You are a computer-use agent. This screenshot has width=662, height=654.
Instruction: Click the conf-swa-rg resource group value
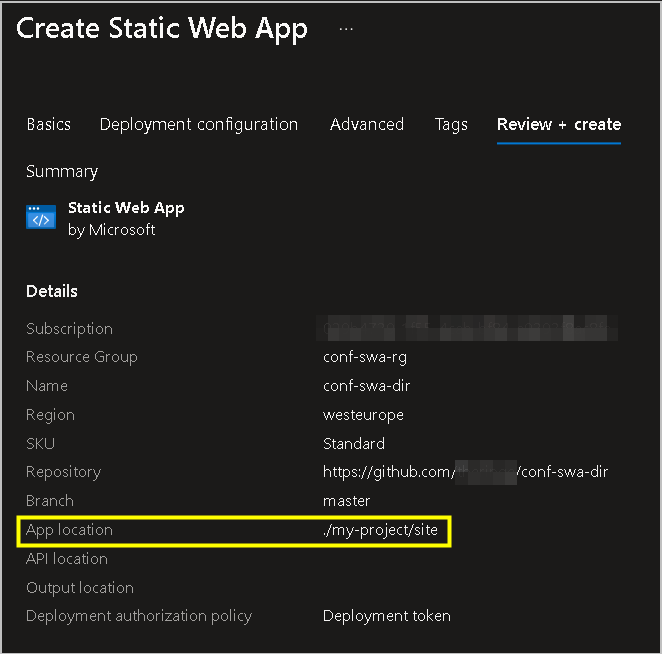[365, 357]
